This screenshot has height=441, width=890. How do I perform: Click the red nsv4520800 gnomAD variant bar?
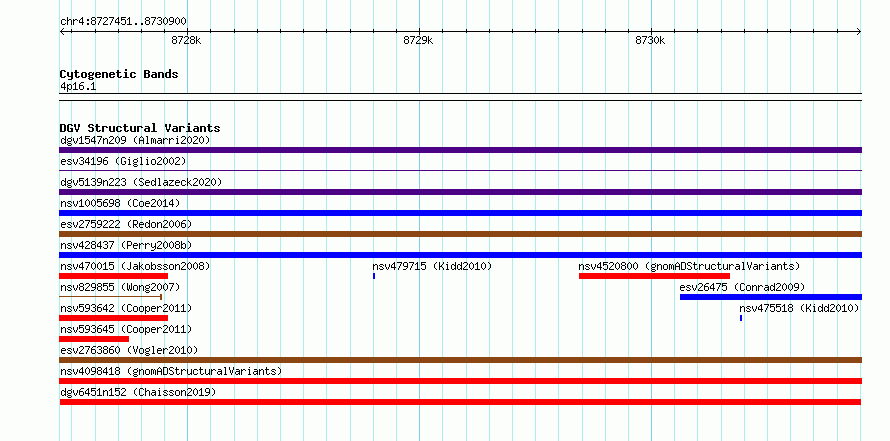coord(654,276)
